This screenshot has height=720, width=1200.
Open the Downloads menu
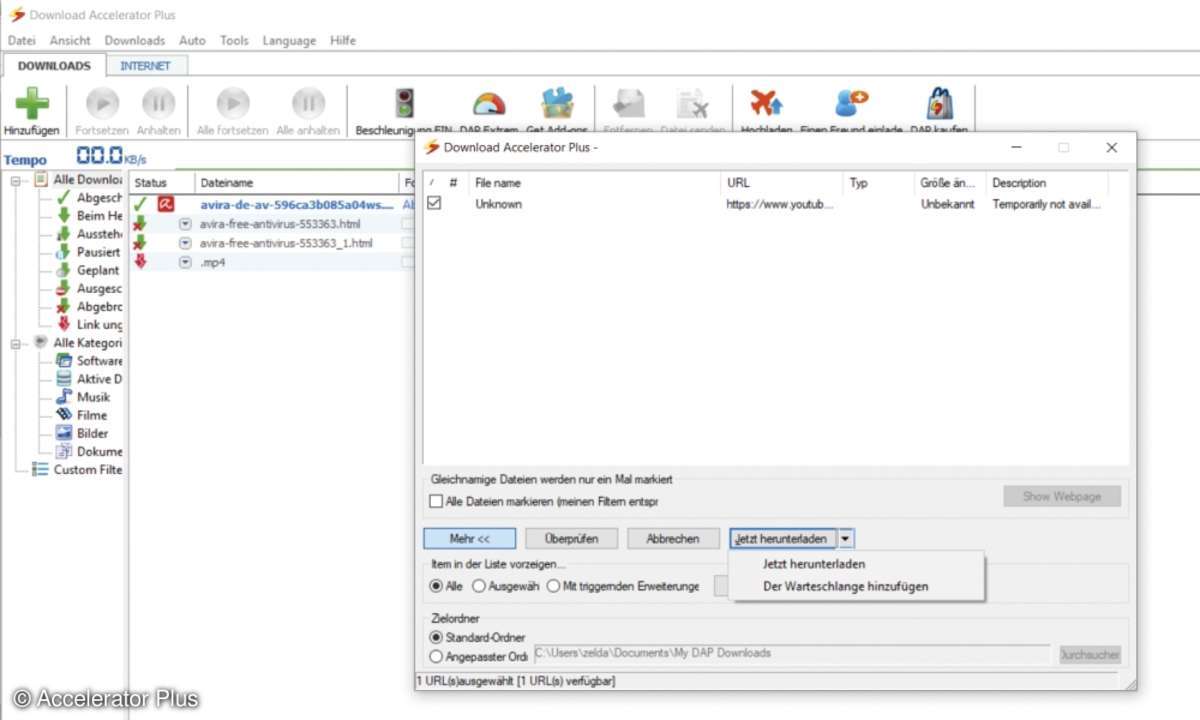tap(135, 41)
